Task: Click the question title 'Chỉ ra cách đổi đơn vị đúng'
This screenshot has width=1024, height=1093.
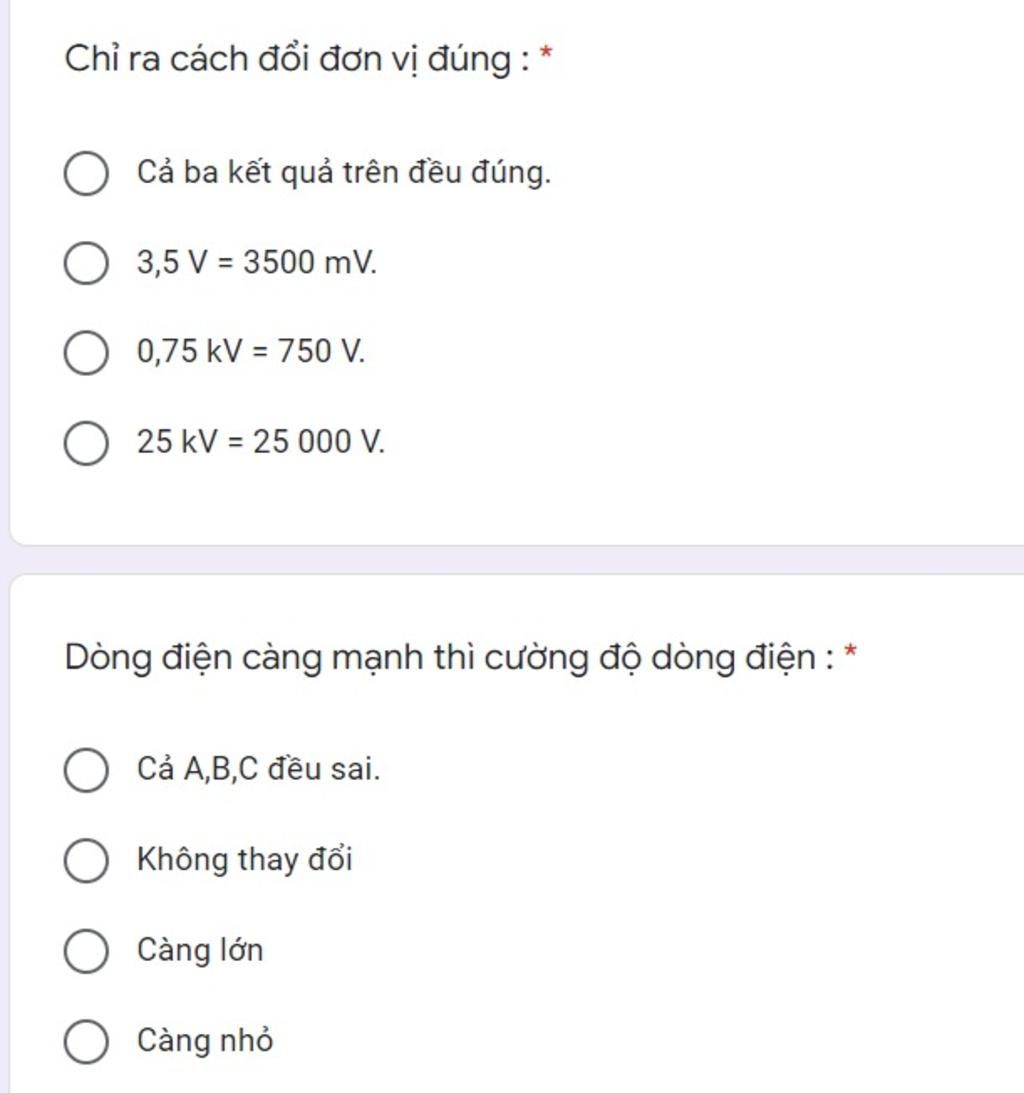Action: (296, 60)
